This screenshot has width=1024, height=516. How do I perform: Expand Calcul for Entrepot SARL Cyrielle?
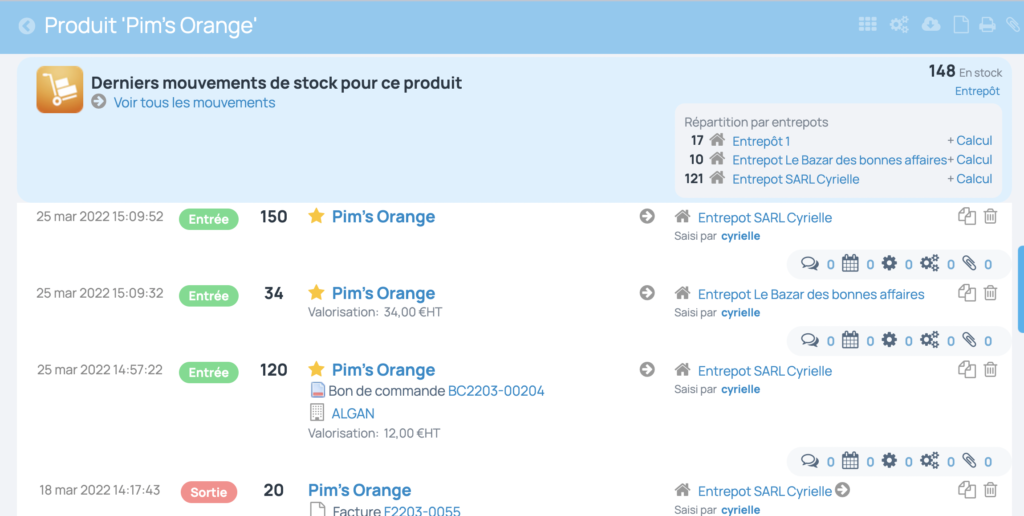(970, 179)
